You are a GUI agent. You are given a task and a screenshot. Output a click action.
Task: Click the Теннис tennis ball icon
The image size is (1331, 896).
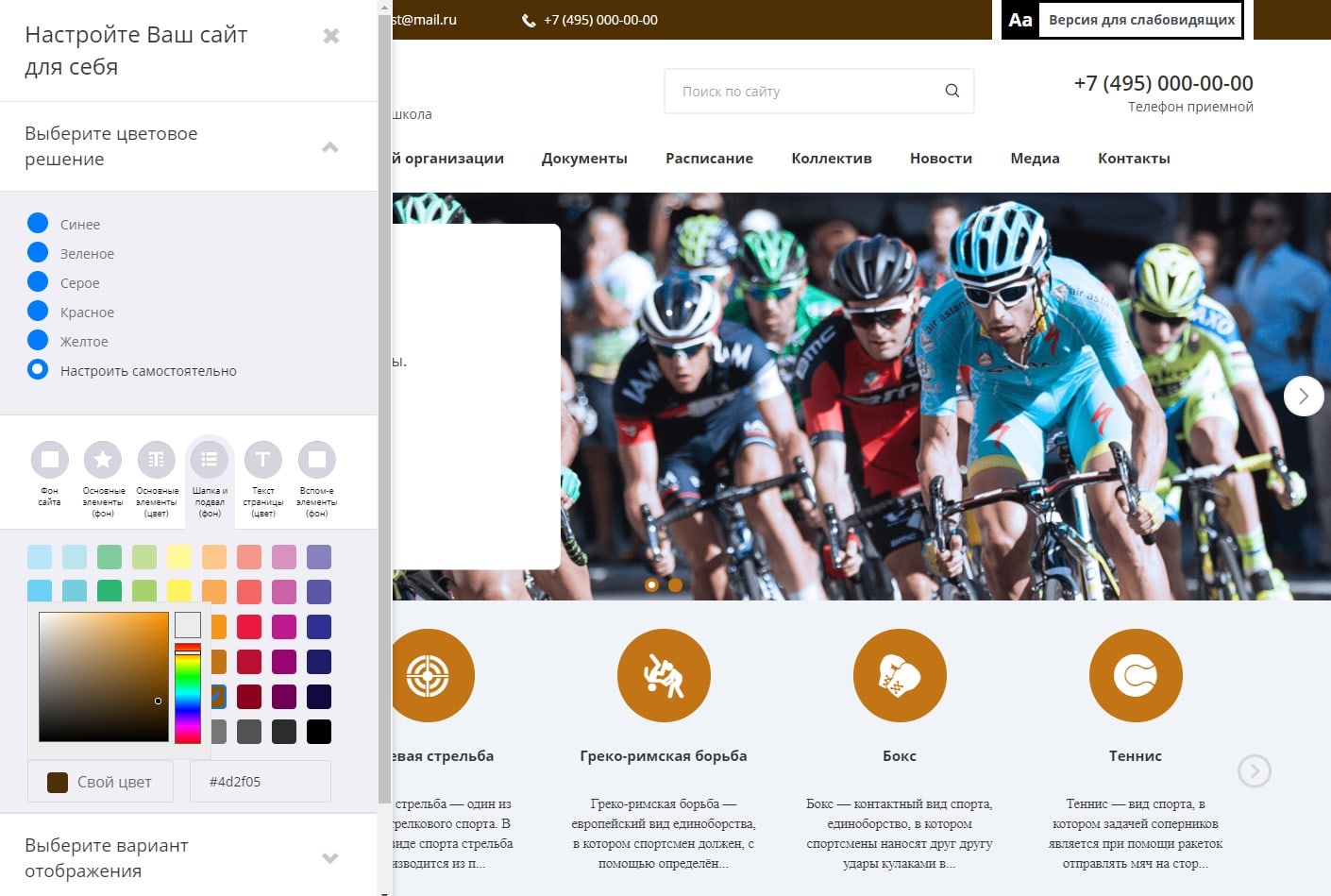1136,676
